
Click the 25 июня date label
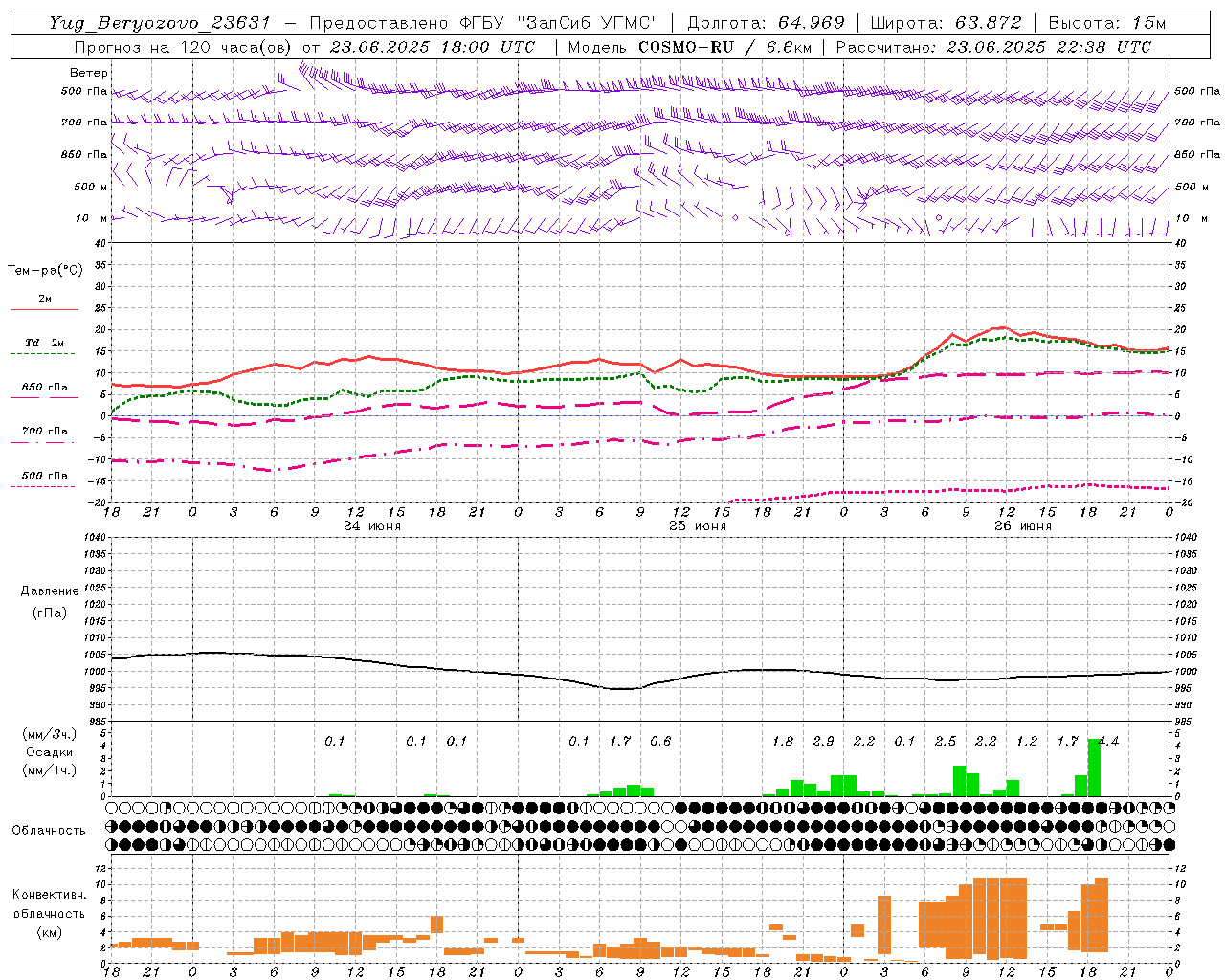coord(698,526)
